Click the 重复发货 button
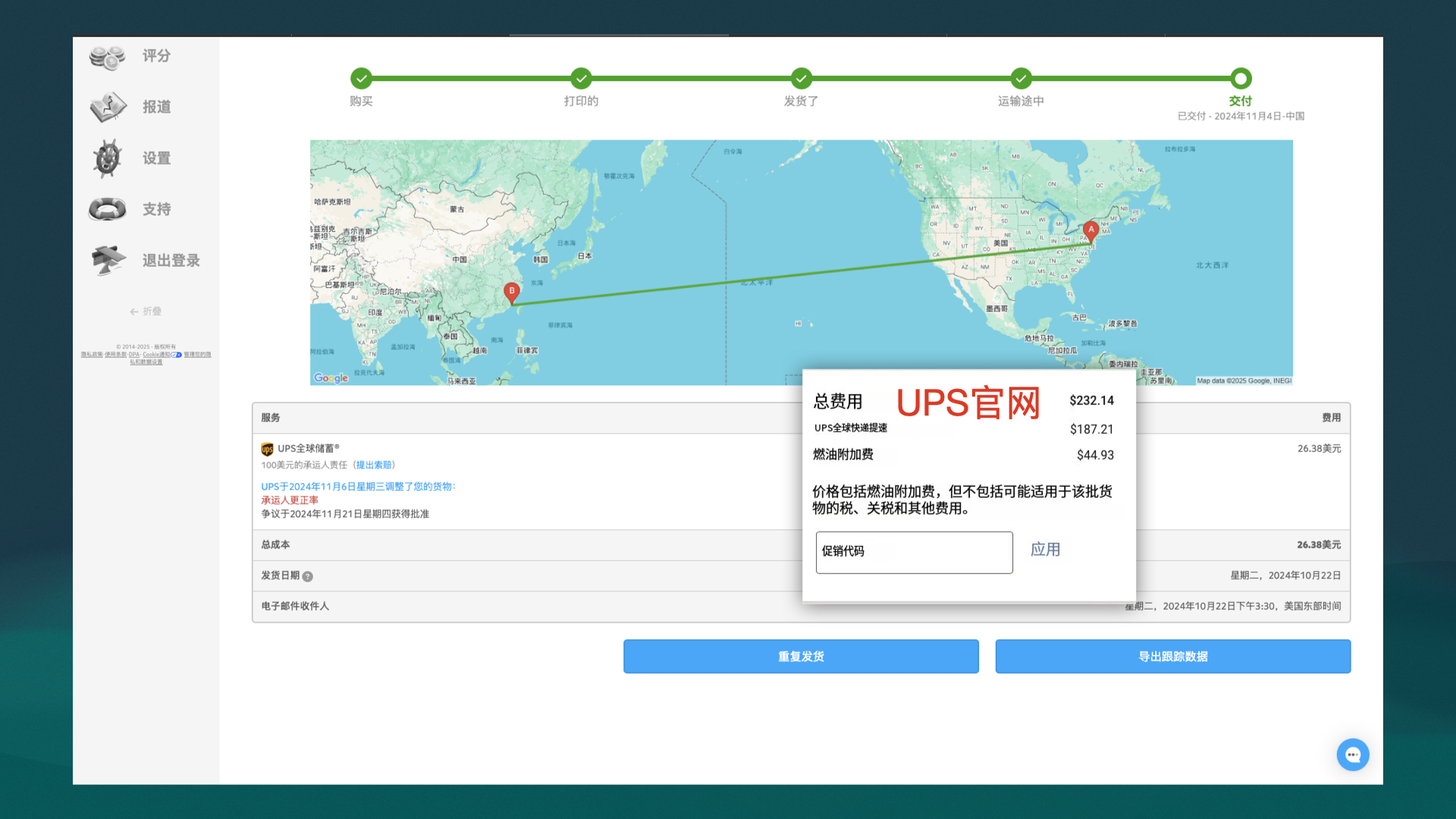This screenshot has height=819, width=1456. (x=801, y=656)
